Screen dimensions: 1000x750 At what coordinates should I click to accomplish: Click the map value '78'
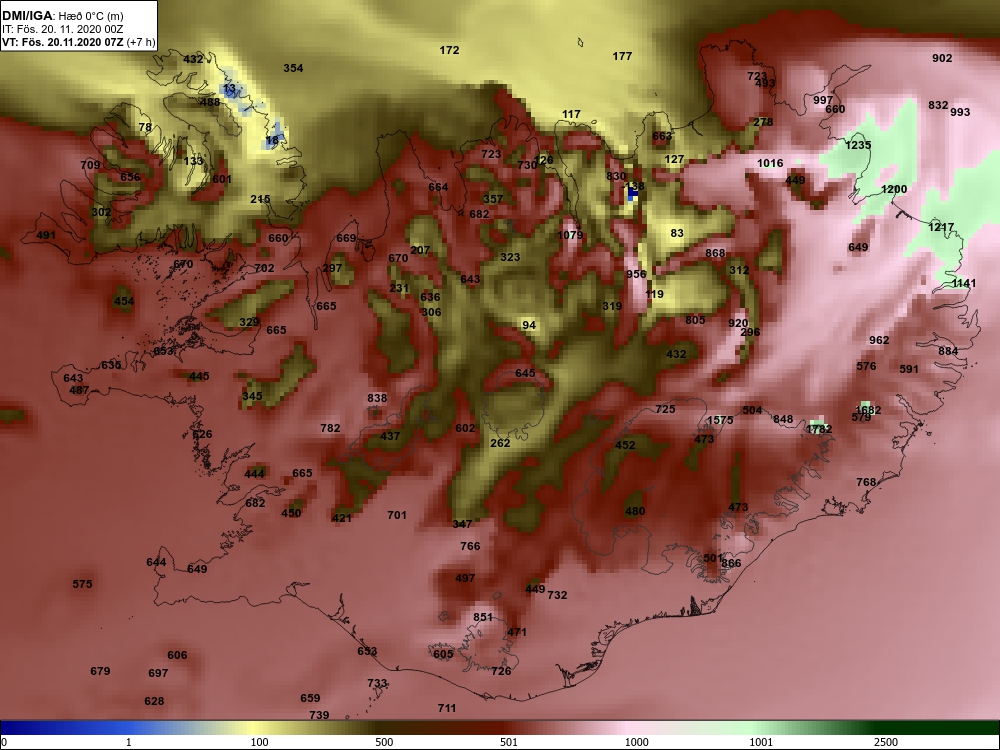coord(145,127)
